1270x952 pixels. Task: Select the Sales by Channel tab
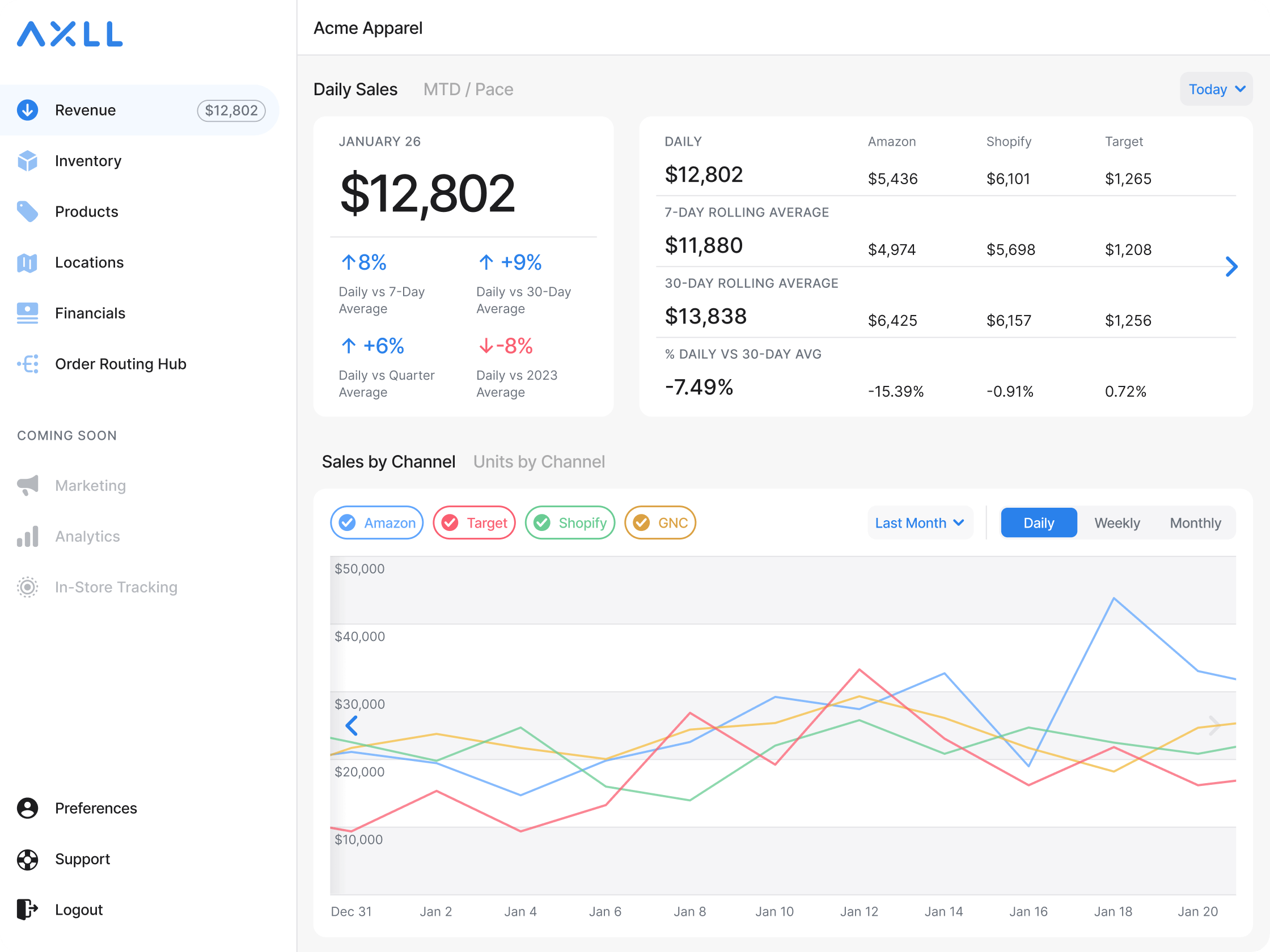coord(389,461)
